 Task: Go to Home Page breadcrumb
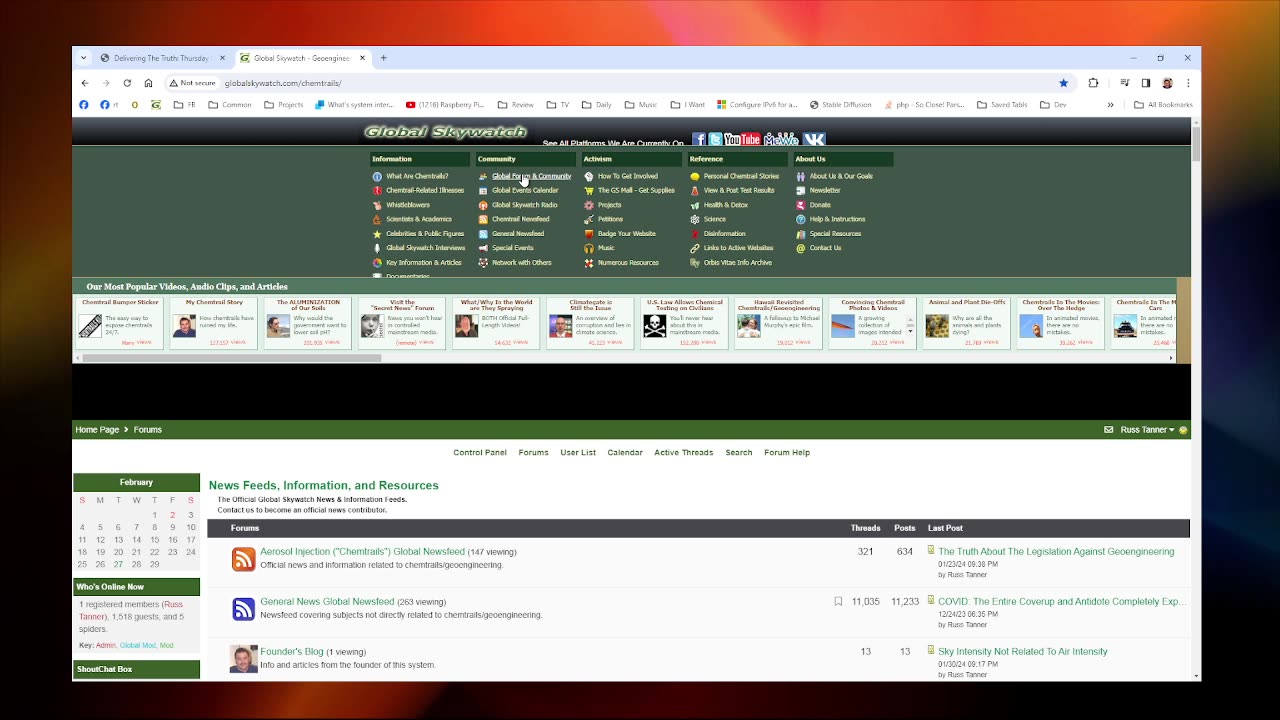point(97,430)
